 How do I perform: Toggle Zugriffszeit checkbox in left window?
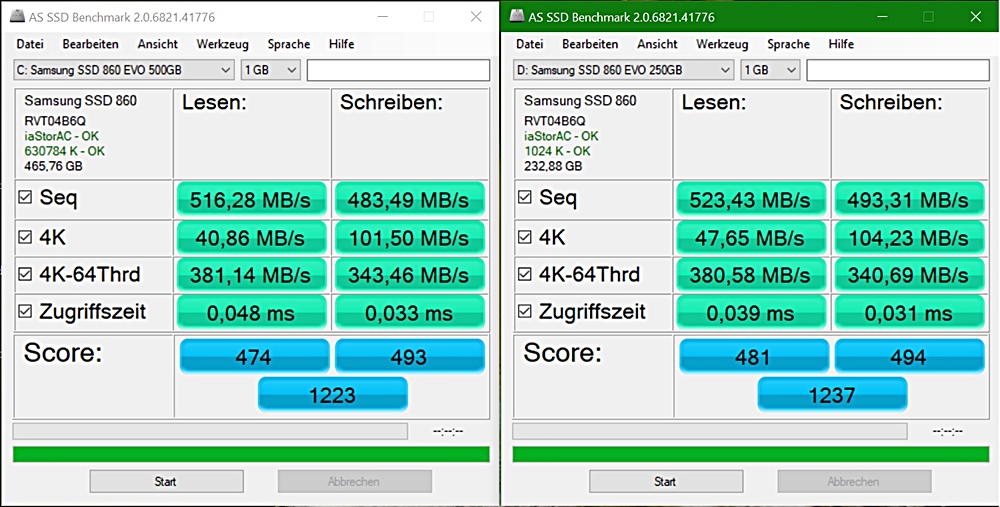click(25, 311)
